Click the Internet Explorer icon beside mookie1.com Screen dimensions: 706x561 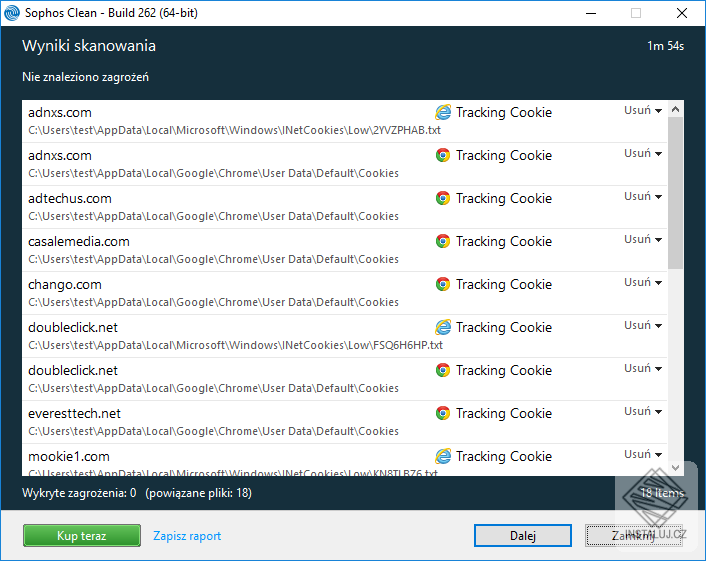443,456
